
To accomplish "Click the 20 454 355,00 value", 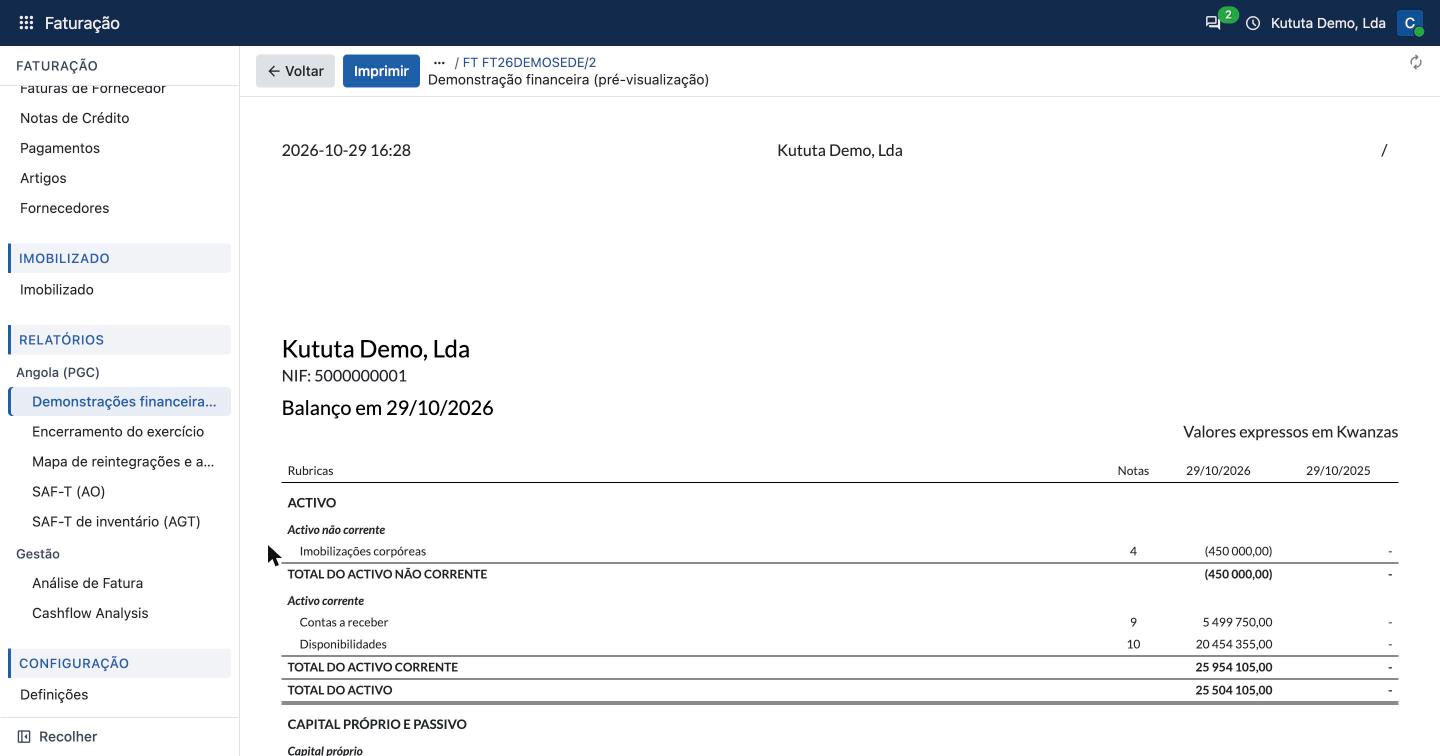I will (x=1234, y=644).
